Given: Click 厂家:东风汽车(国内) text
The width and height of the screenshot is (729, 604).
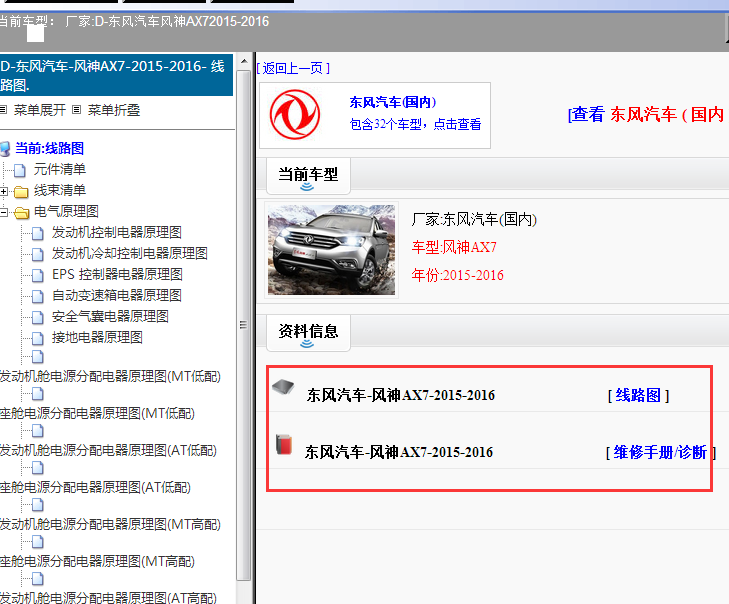Looking at the screenshot, I should [x=474, y=219].
